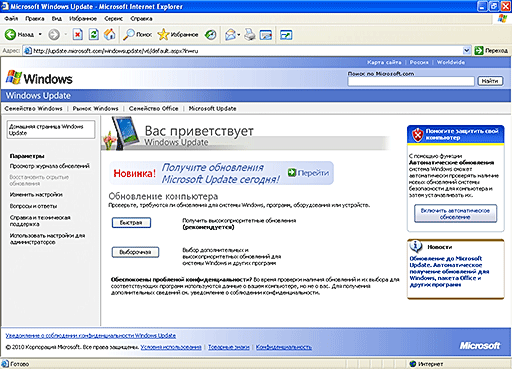
Task: Click the page icon in the address bar
Action: coord(28,51)
